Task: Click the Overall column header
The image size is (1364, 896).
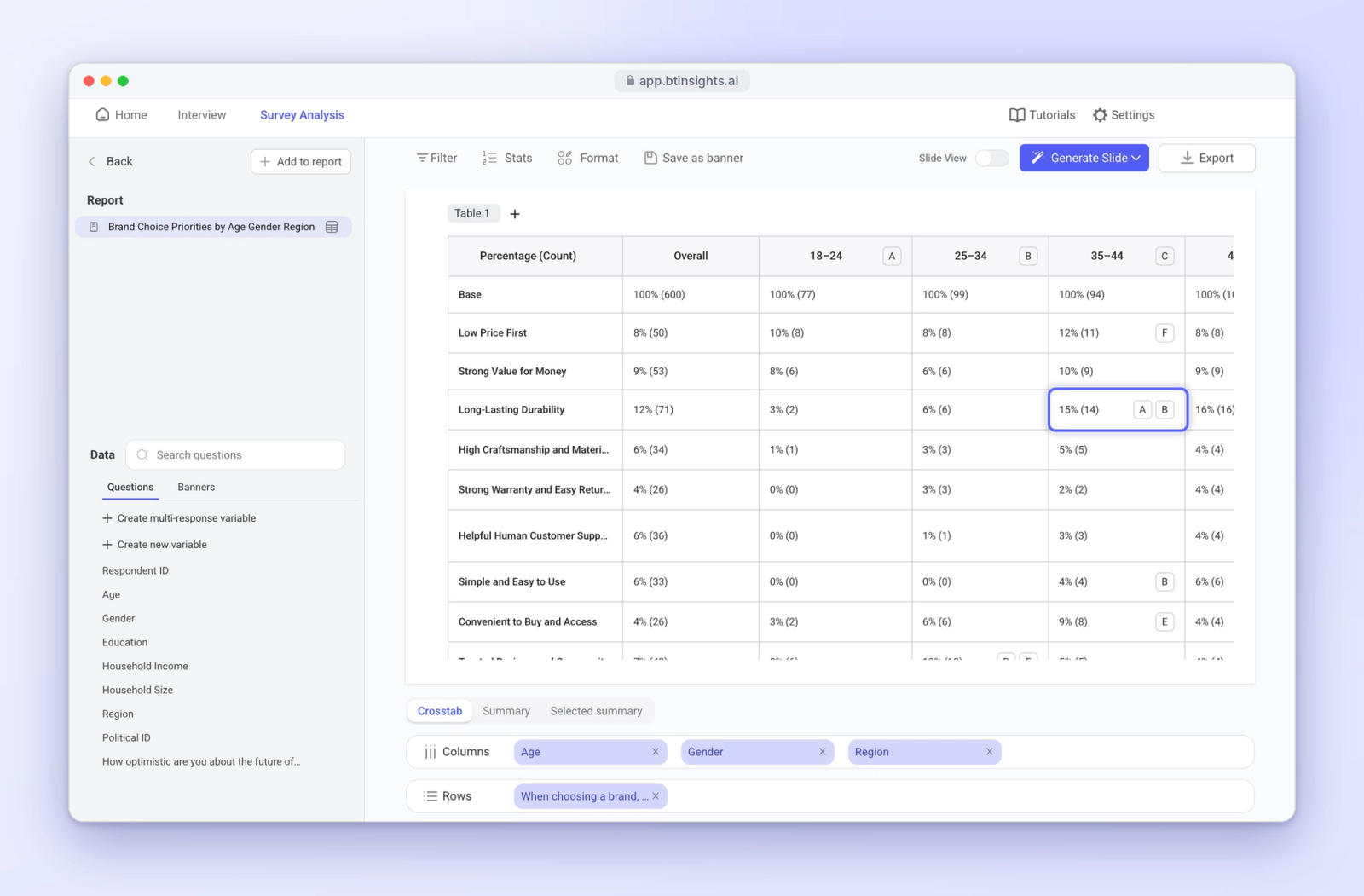Action: click(x=691, y=256)
